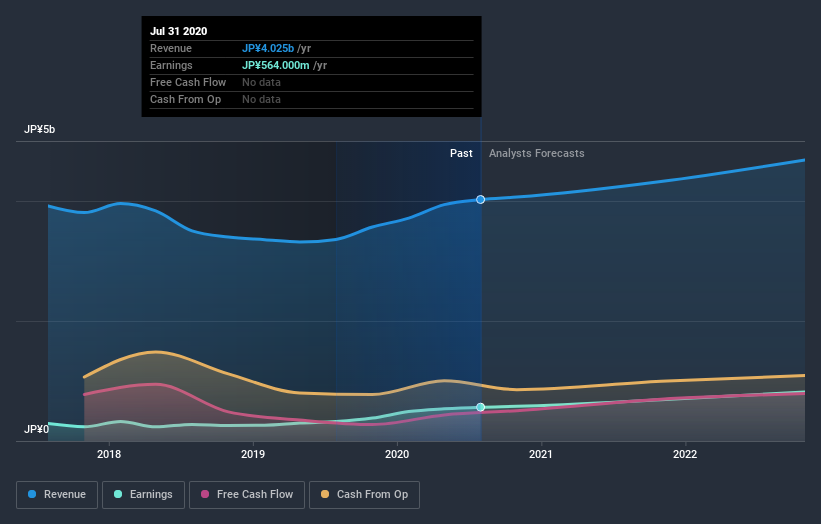Toggle the Free Cash Flow legend series
The height and width of the screenshot is (524, 821).
(x=247, y=495)
